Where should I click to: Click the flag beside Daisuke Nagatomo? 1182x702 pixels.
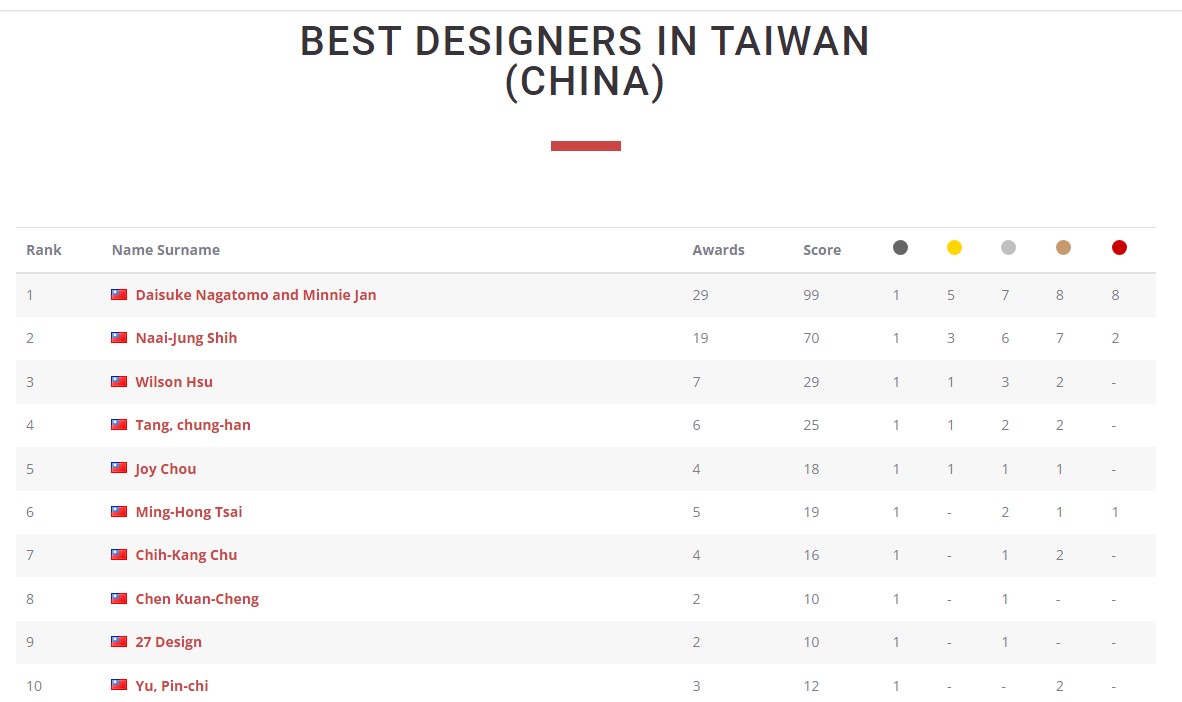coord(119,295)
